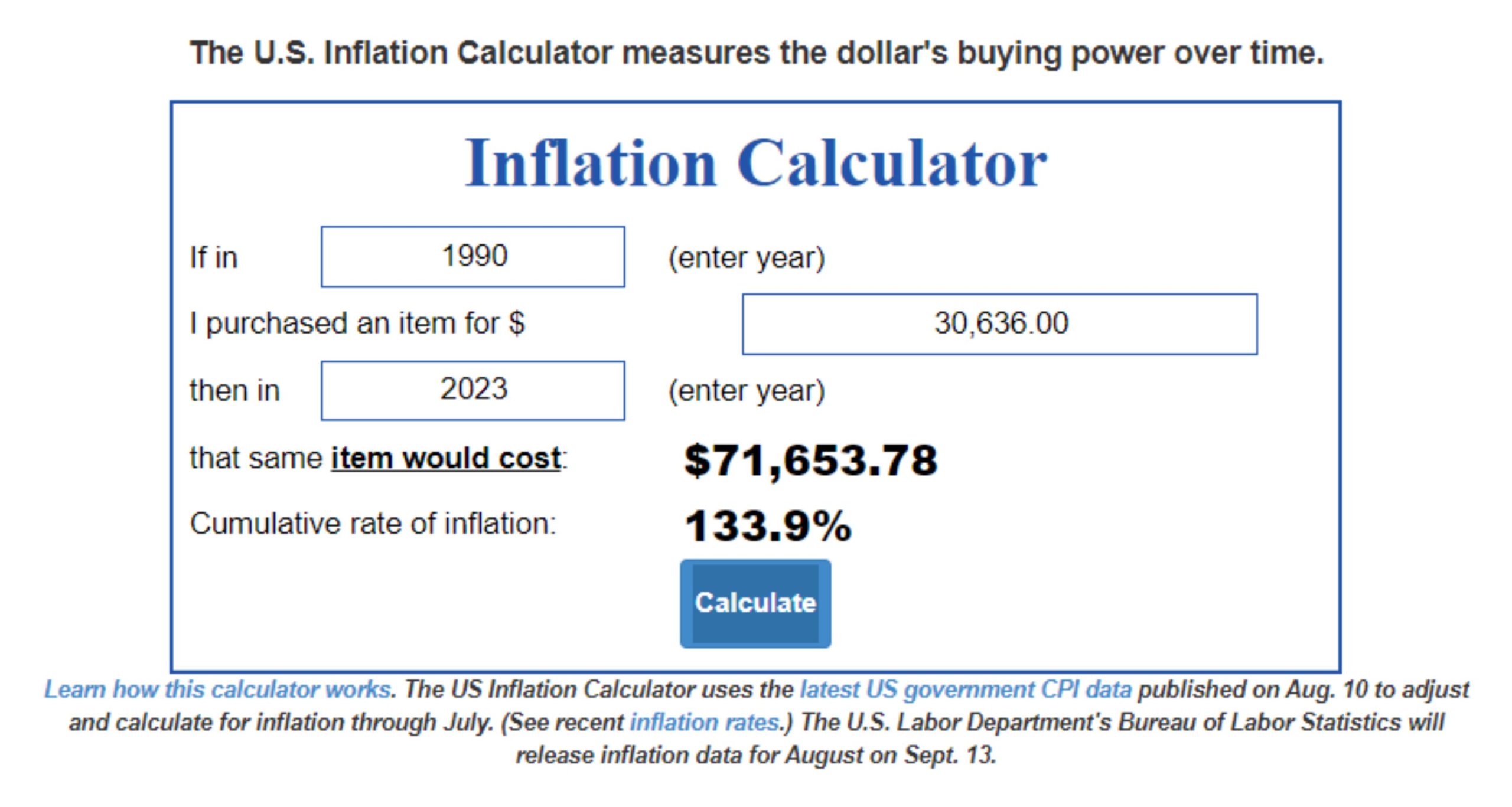
Task: Click the 'If in' label
Action: 213,258
